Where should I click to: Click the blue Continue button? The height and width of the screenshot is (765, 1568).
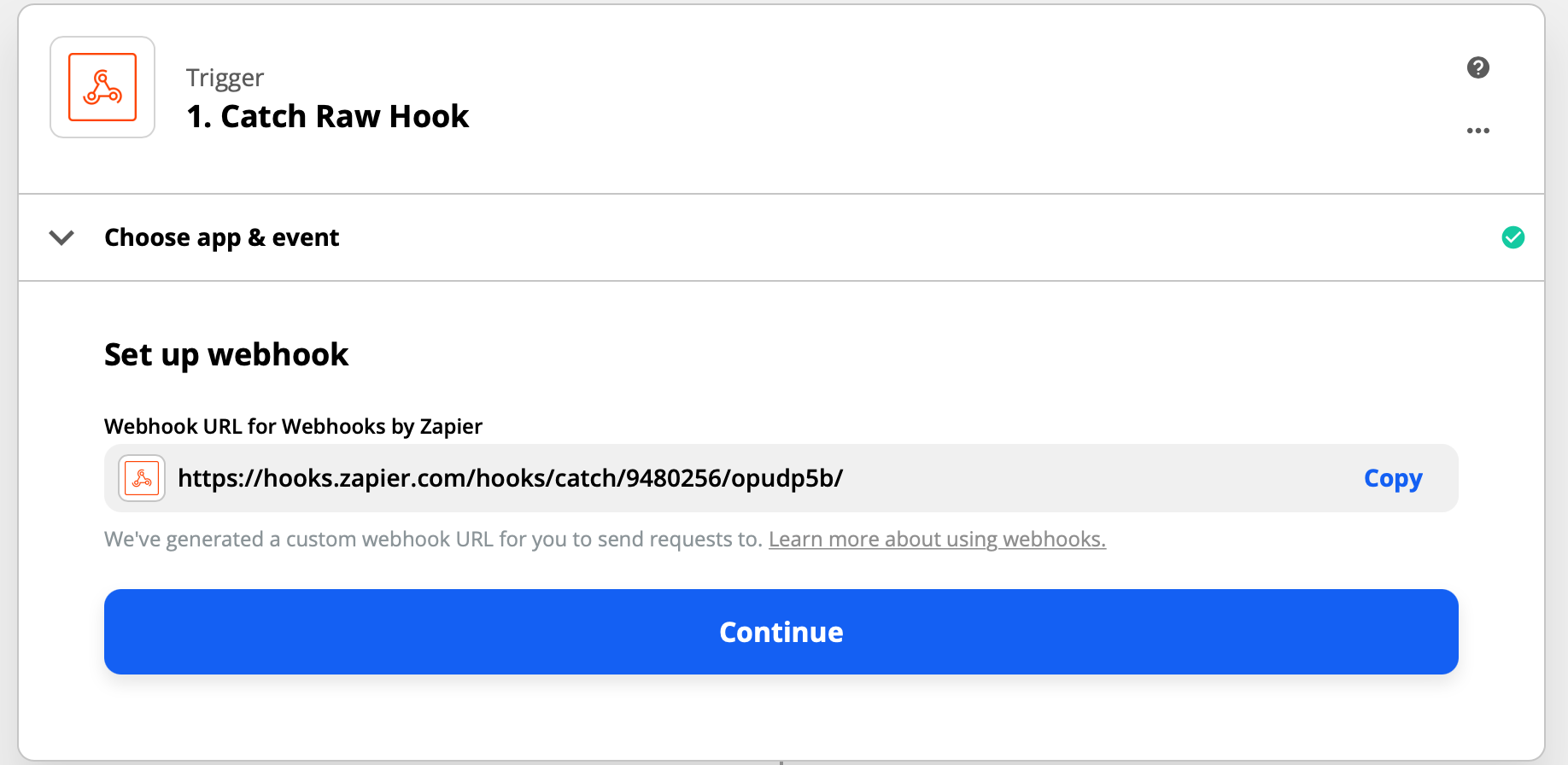[781, 632]
